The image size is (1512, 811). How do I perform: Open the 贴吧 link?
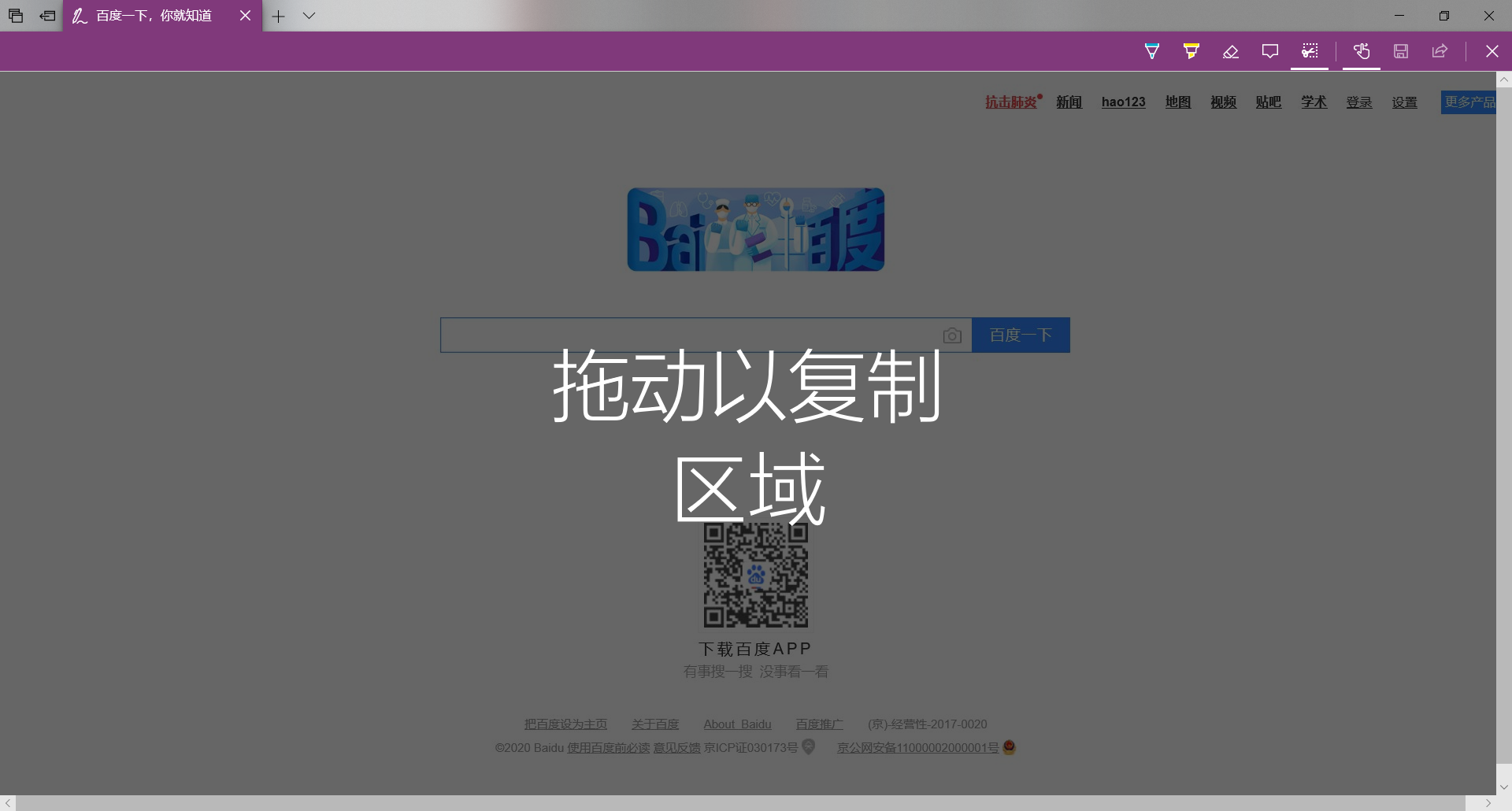[x=1268, y=102]
